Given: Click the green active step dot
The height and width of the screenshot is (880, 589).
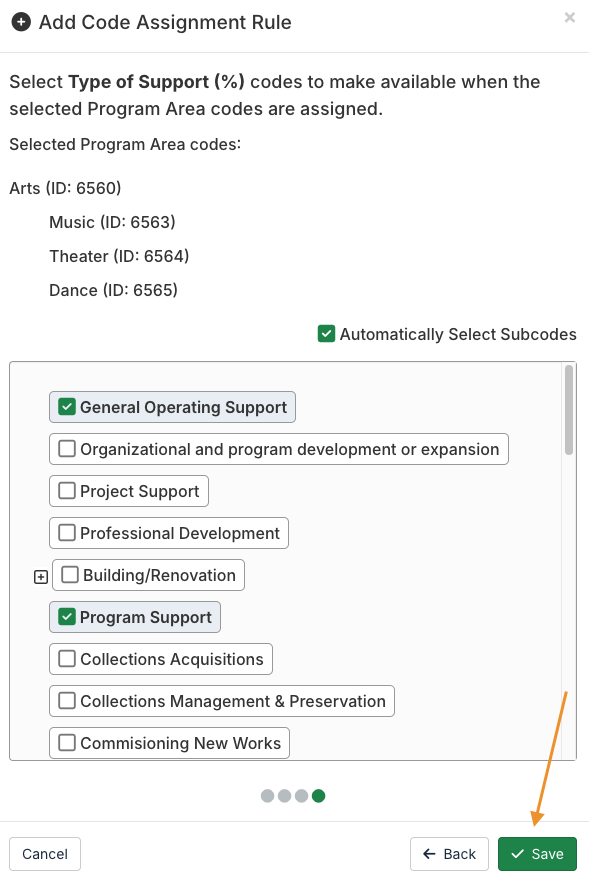Looking at the screenshot, I should (x=318, y=796).
